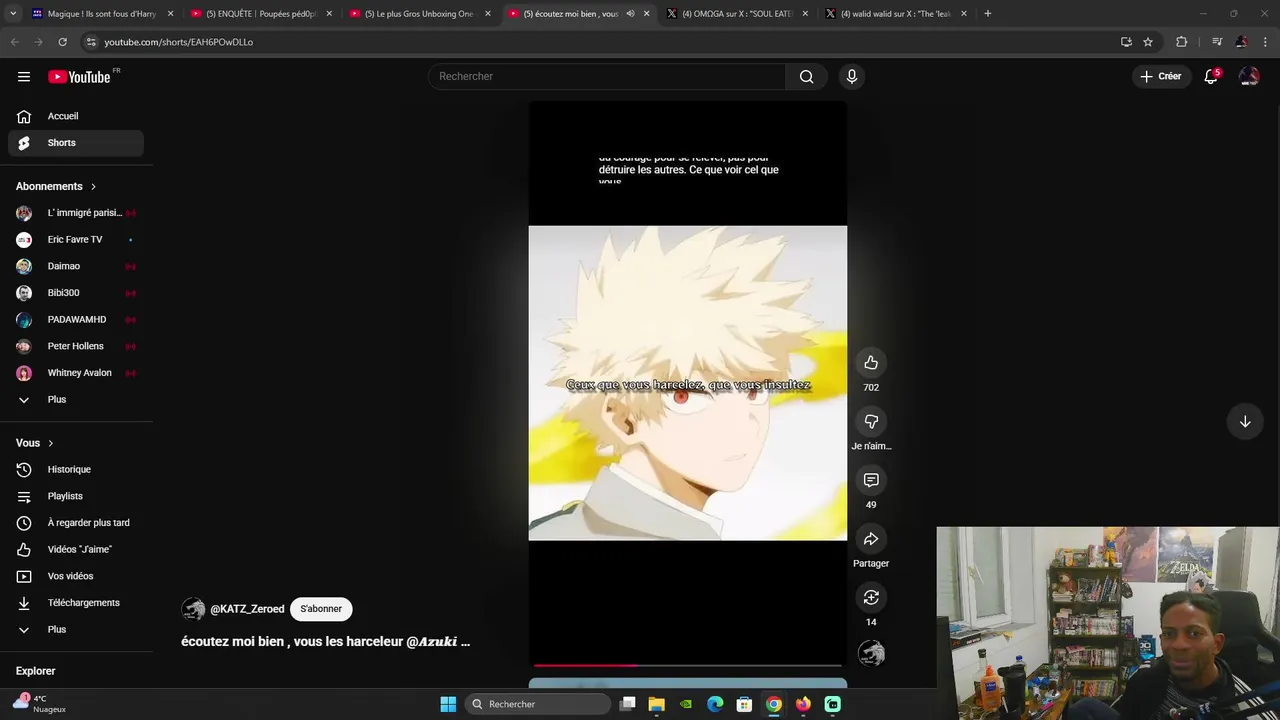1280x720 pixels.
Task: Open À regarder plus tard
Action: [76, 523]
